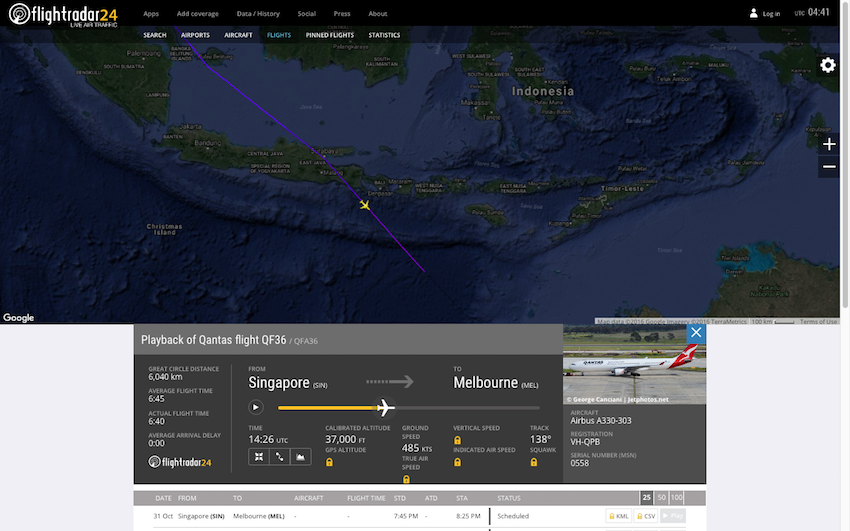Click the Airbus A330-303 aircraft value

601,420
